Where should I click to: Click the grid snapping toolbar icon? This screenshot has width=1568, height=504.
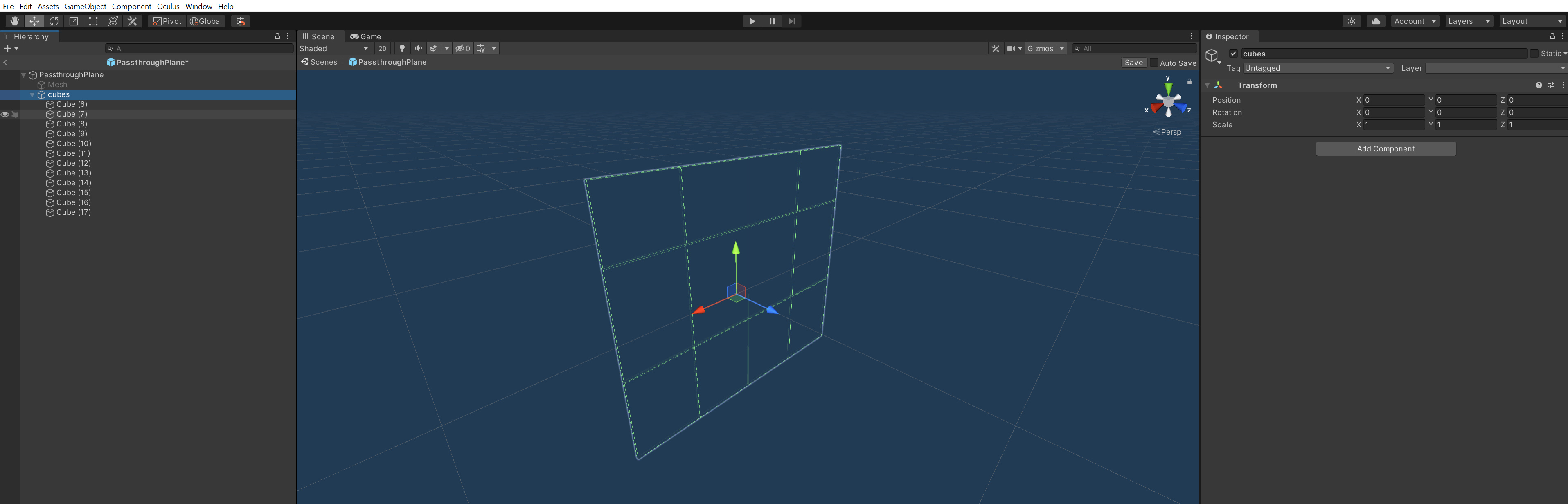pos(241,21)
